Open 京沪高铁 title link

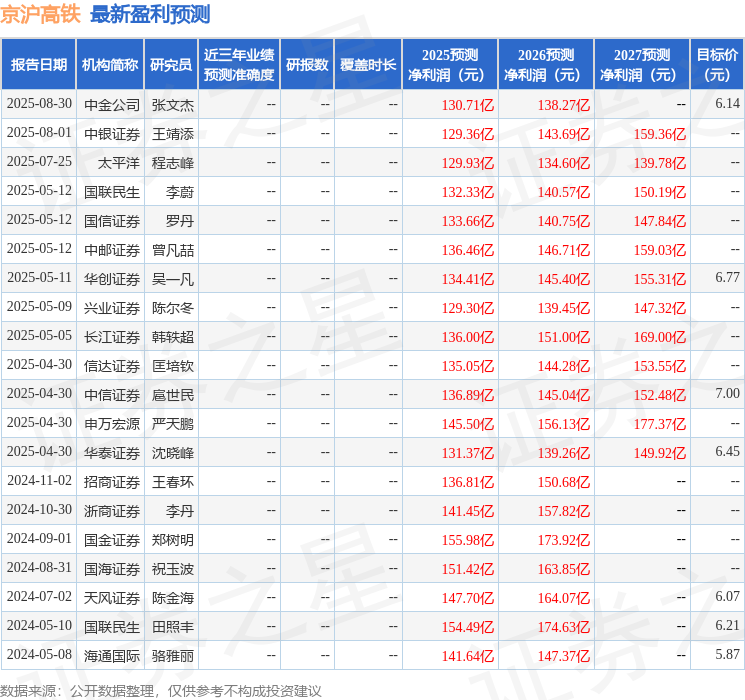coord(40,14)
